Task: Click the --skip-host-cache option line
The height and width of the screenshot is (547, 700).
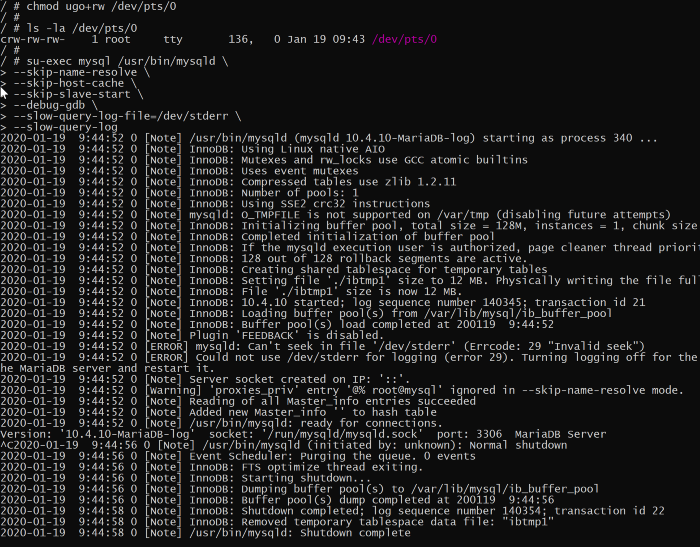Action: 69,83
